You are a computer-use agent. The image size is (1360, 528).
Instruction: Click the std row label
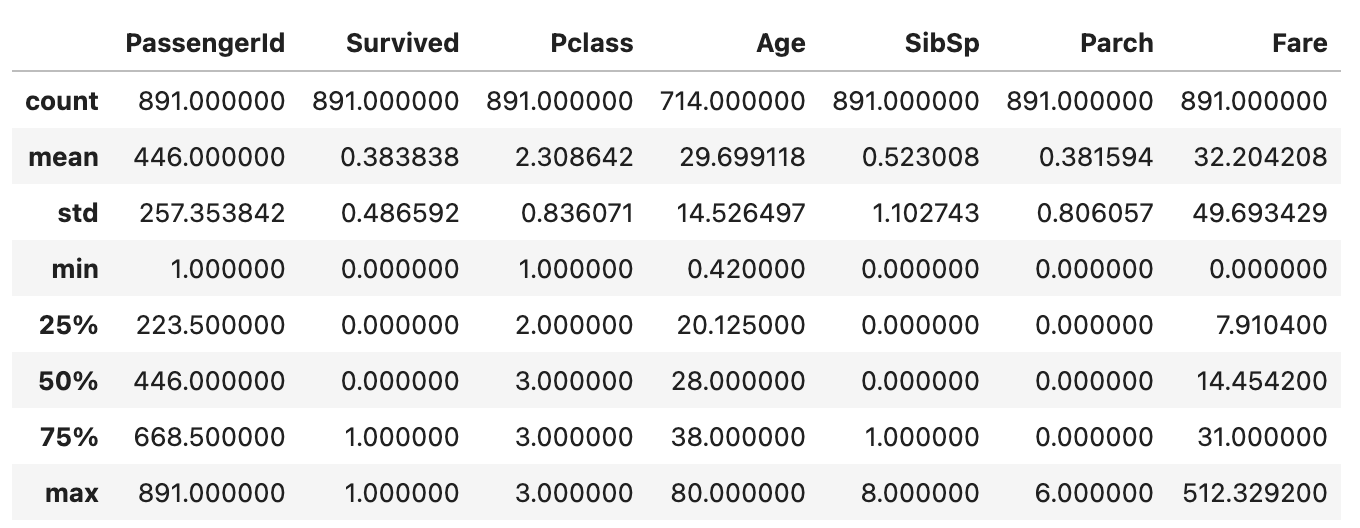coord(77,213)
